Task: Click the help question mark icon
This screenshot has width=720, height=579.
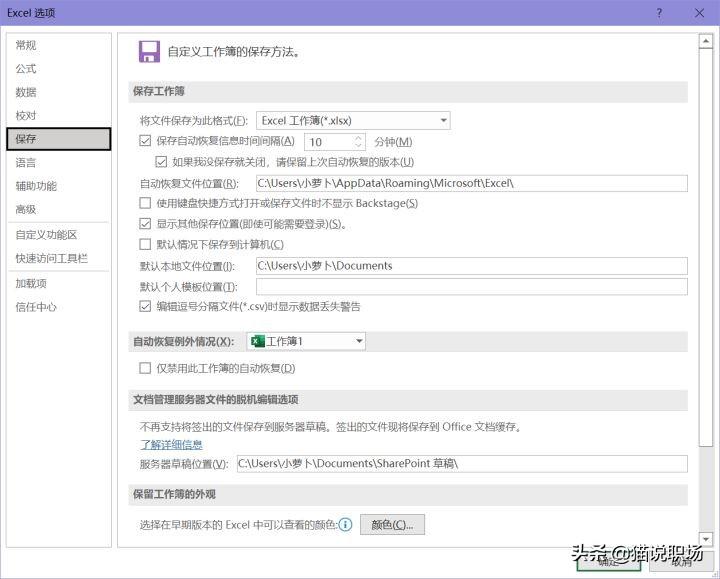Action: click(659, 13)
